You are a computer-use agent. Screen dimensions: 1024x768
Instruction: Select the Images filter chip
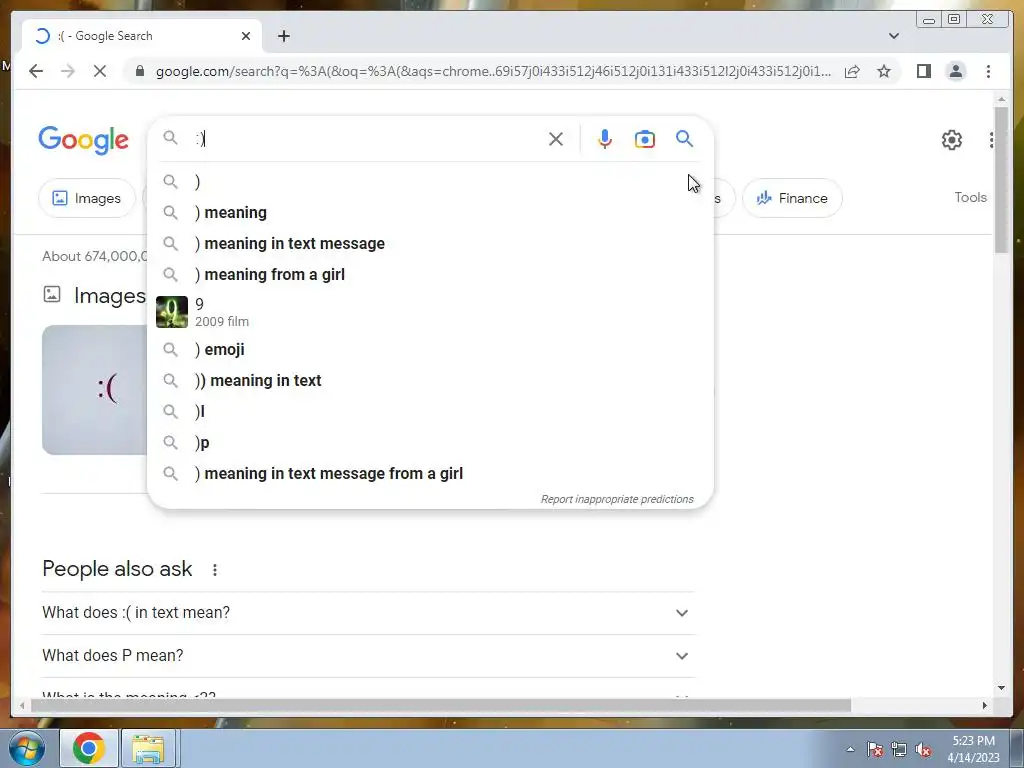tap(86, 198)
